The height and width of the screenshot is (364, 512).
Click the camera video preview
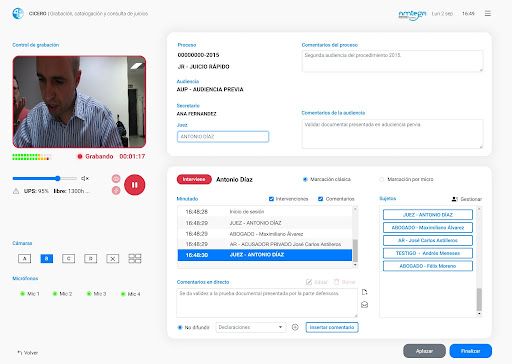(x=79, y=102)
